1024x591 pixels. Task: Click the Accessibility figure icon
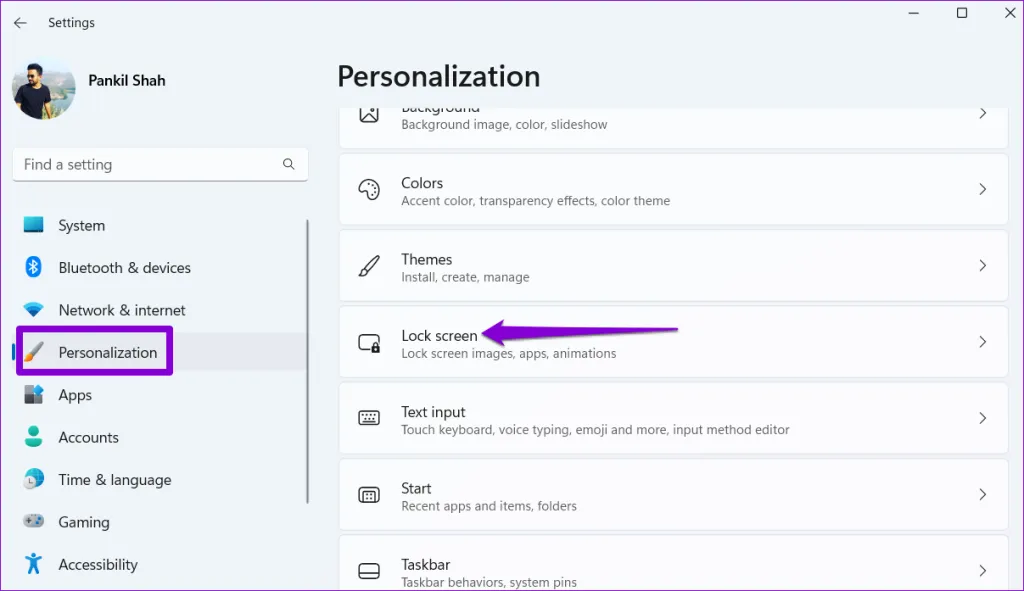pos(33,564)
